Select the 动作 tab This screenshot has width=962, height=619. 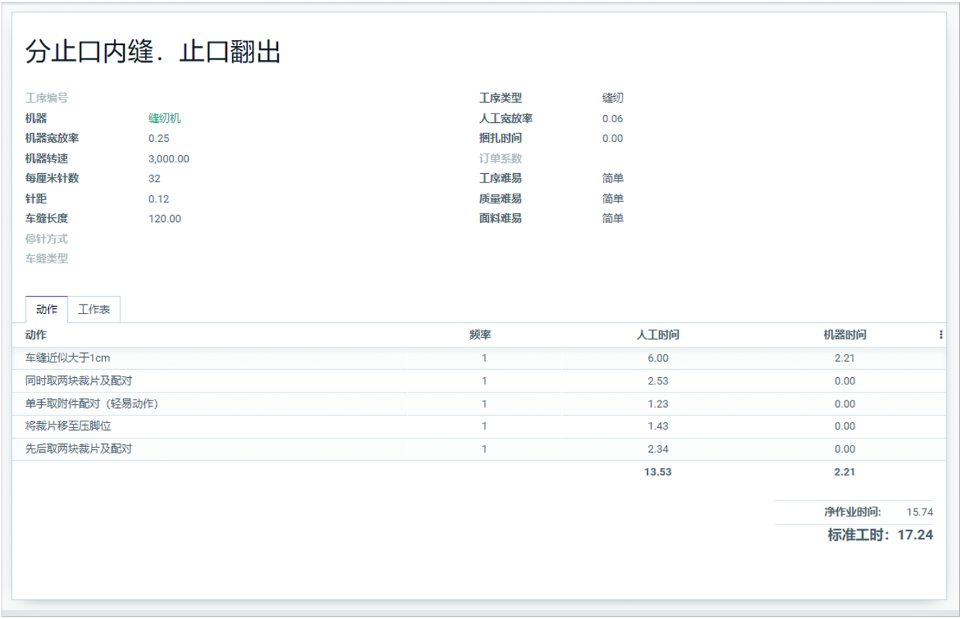point(46,310)
